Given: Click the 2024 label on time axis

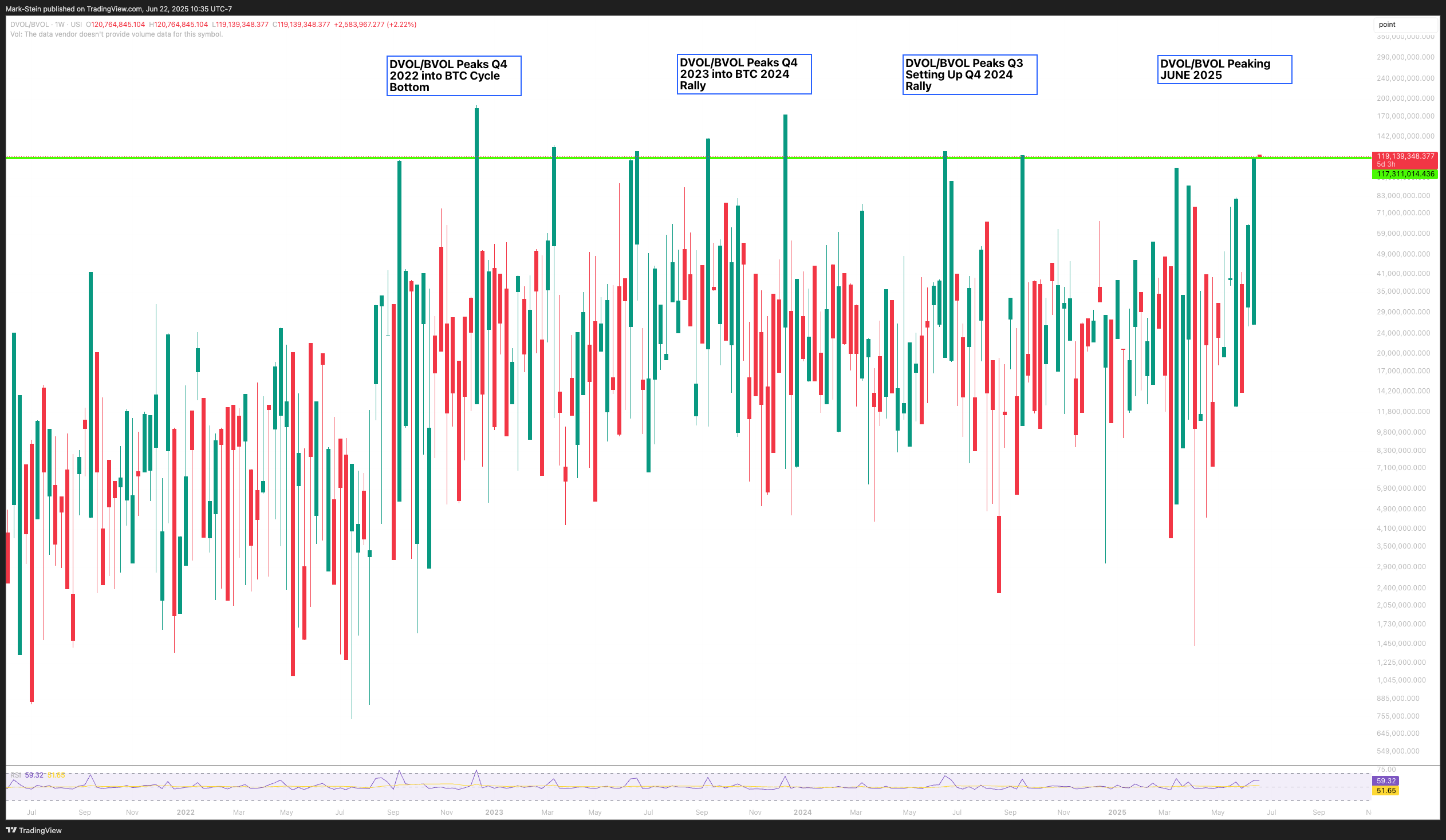Looking at the screenshot, I should (802, 813).
